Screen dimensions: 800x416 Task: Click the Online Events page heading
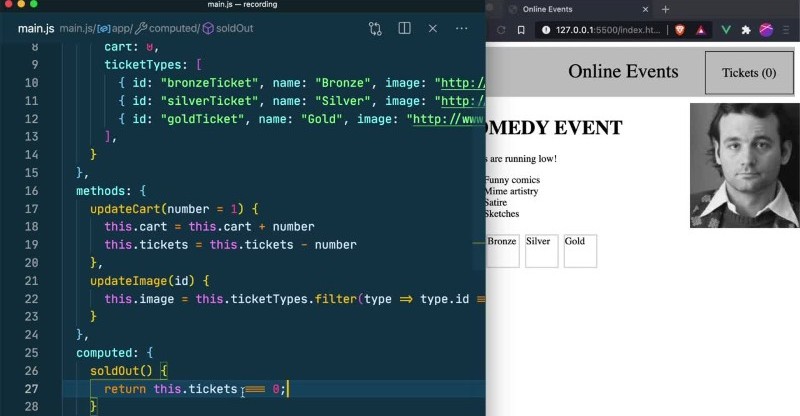click(x=623, y=71)
